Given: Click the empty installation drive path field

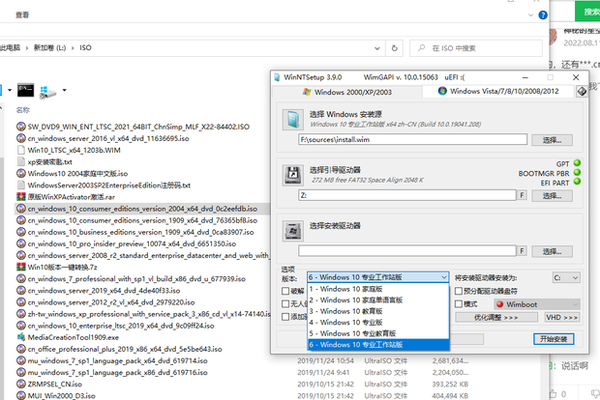Looking at the screenshot, I should pos(407,251).
